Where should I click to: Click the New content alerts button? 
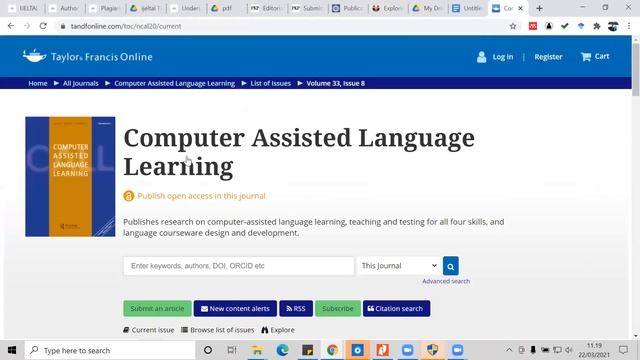pyautogui.click(x=235, y=309)
